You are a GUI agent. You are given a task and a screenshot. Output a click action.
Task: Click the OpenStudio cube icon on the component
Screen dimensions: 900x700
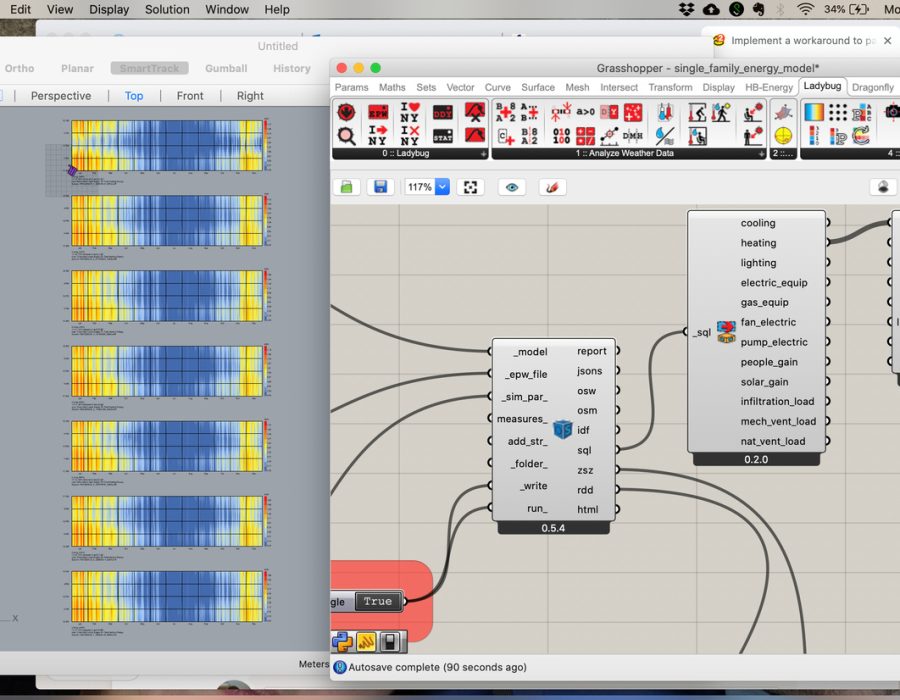(562, 429)
